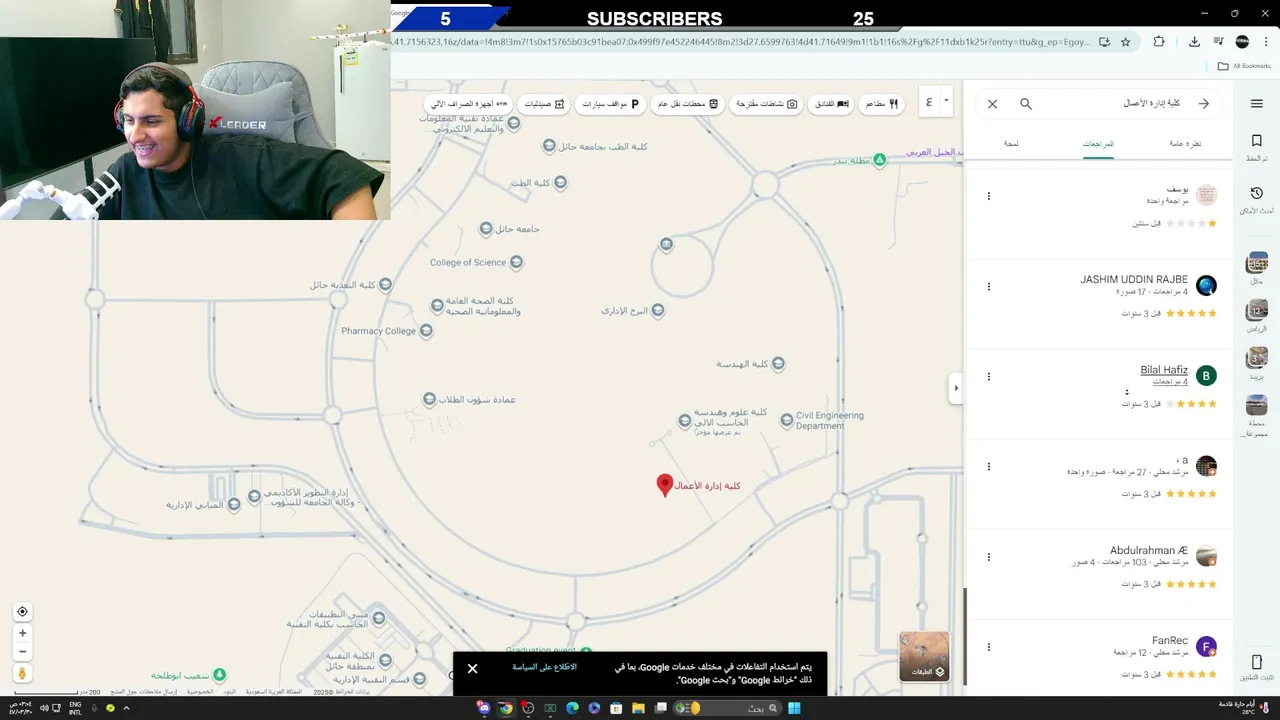Expand the account dropdown arrow beside ع

pyautogui.click(x=946, y=101)
